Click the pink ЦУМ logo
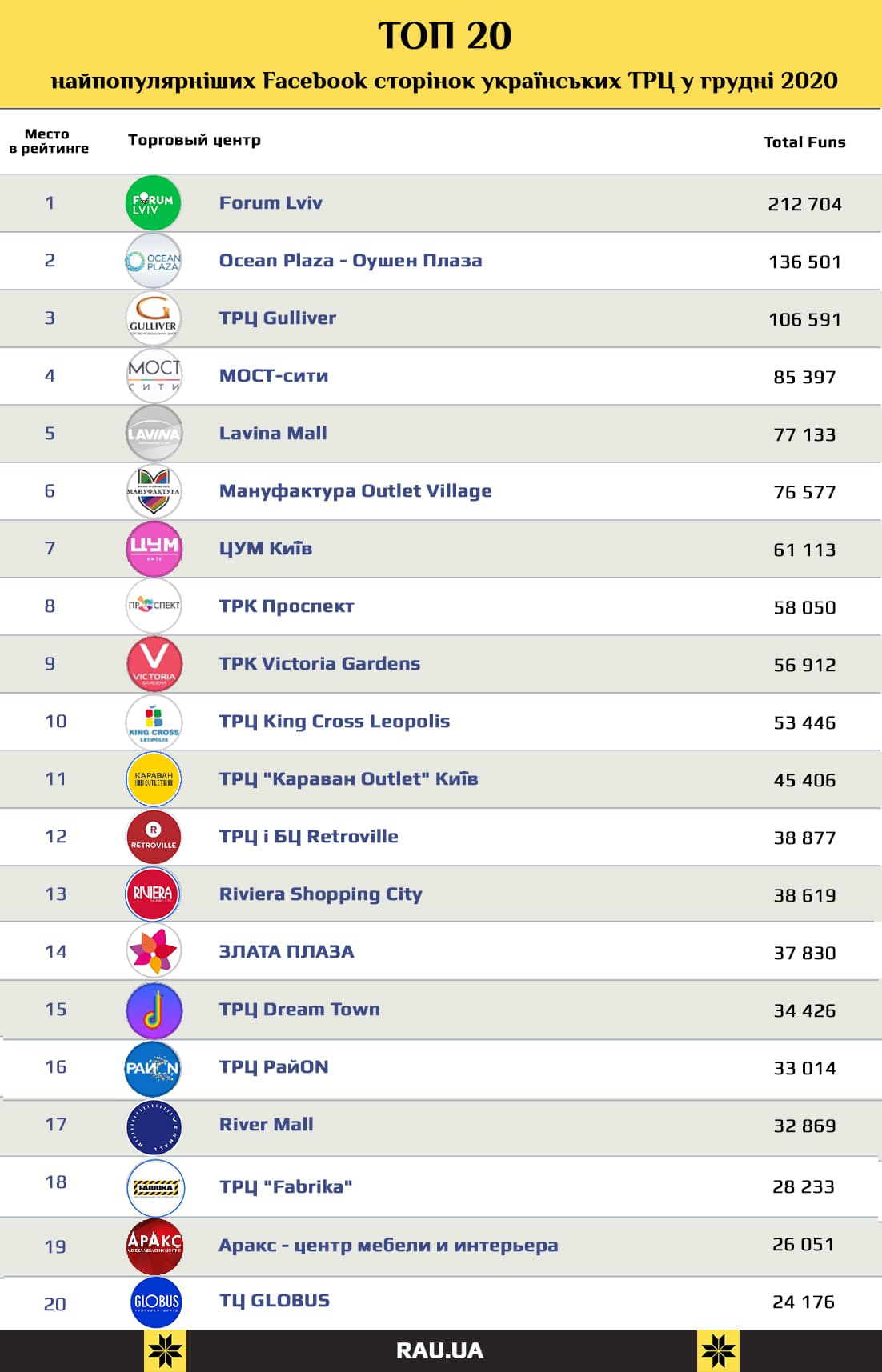Viewport: 882px width, 1372px height. (x=154, y=549)
